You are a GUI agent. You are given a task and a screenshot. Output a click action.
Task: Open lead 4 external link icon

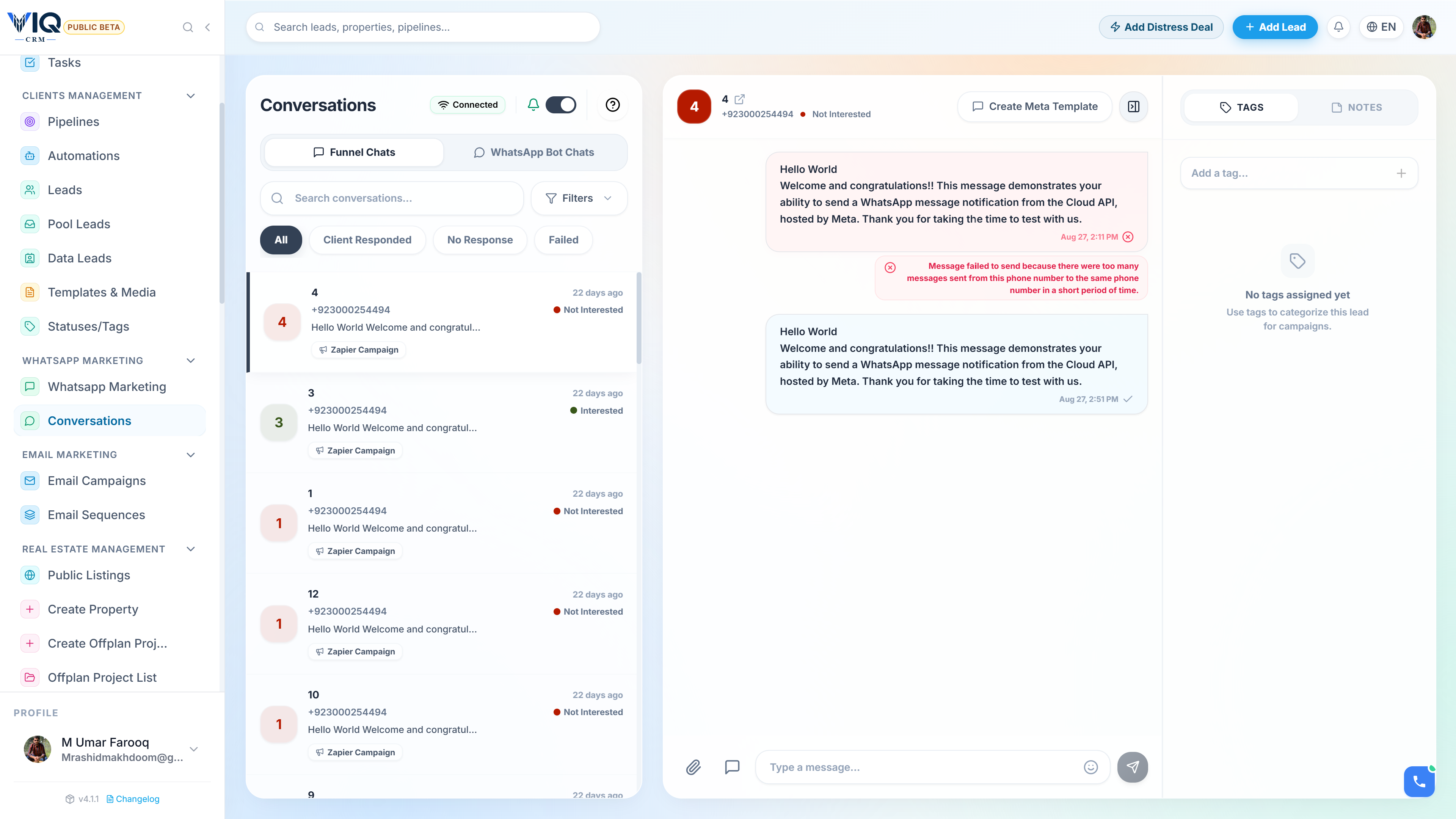pos(739,99)
